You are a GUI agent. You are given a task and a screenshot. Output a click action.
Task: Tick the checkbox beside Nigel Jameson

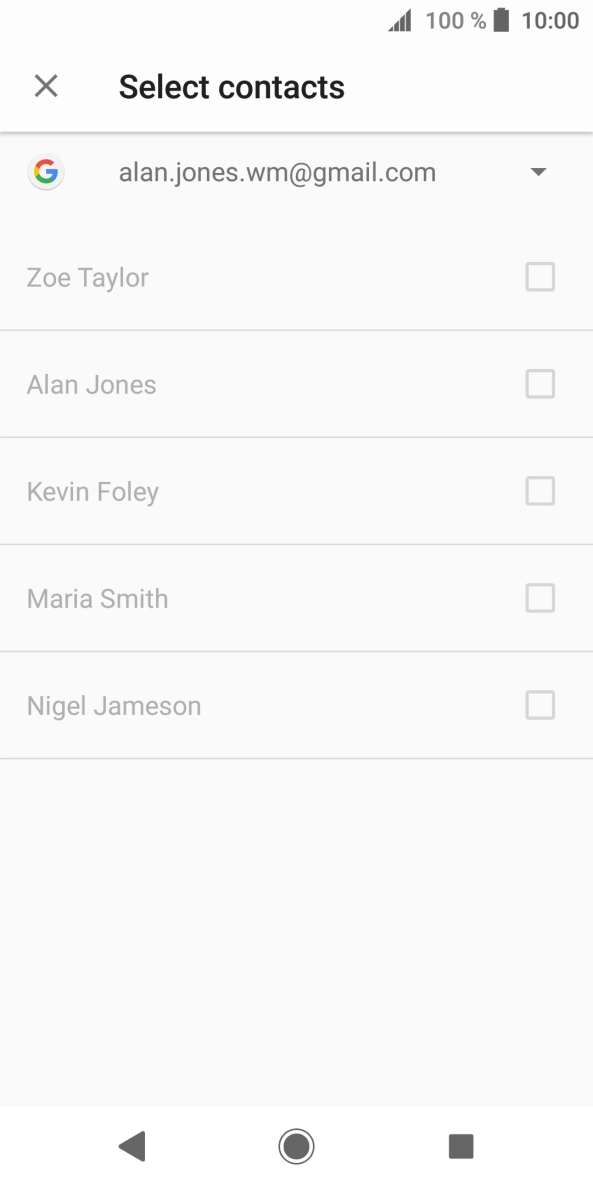coord(540,705)
